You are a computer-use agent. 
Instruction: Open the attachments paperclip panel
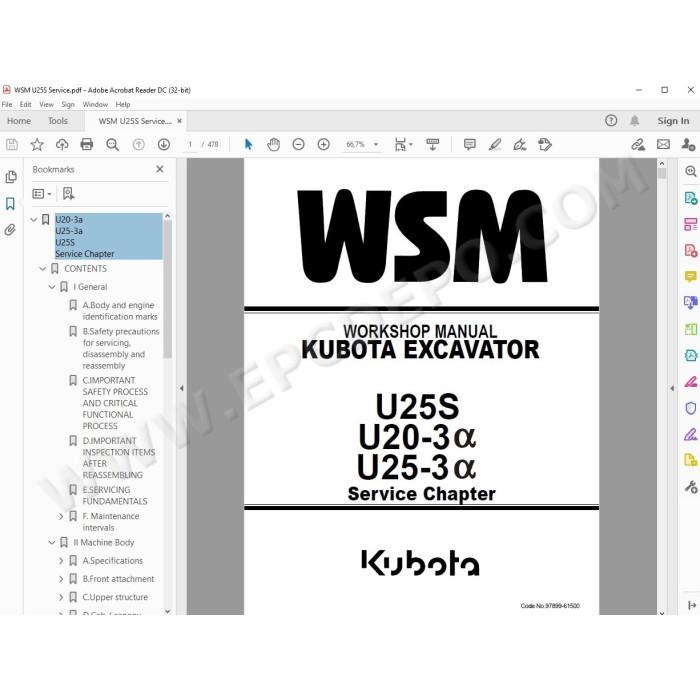click(x=10, y=230)
